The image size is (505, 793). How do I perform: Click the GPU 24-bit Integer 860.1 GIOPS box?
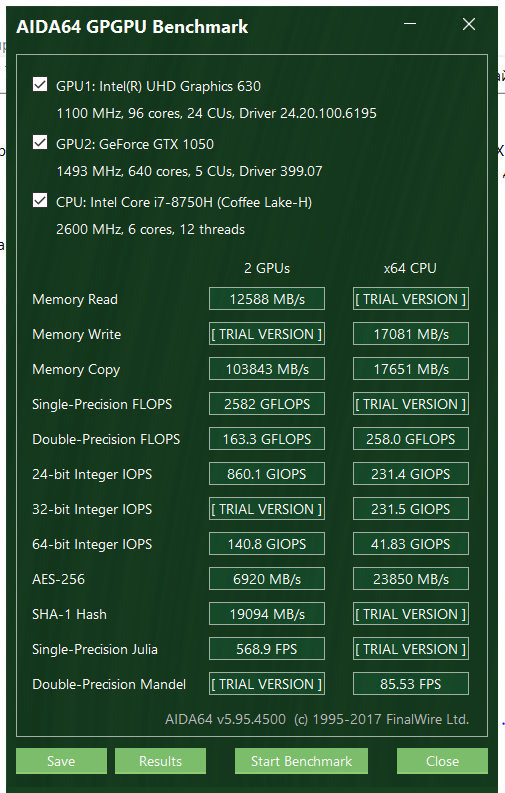pos(267,474)
